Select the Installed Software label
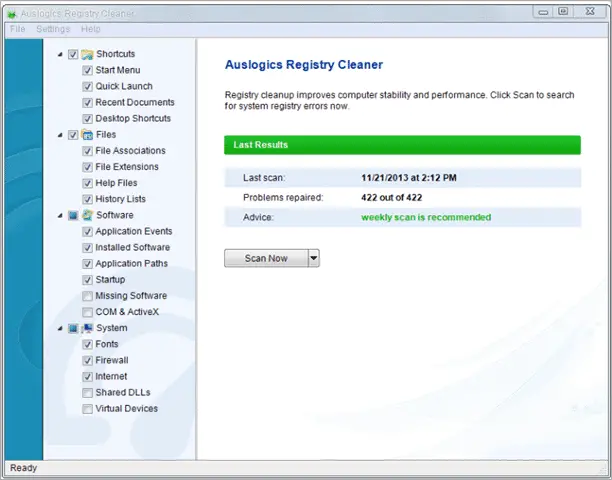612x480 pixels. click(133, 247)
